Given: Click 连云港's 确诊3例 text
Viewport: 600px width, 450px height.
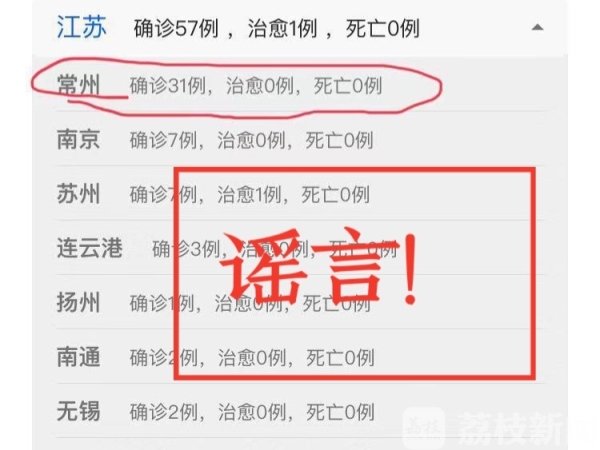Looking at the screenshot, I should click(x=186, y=249).
